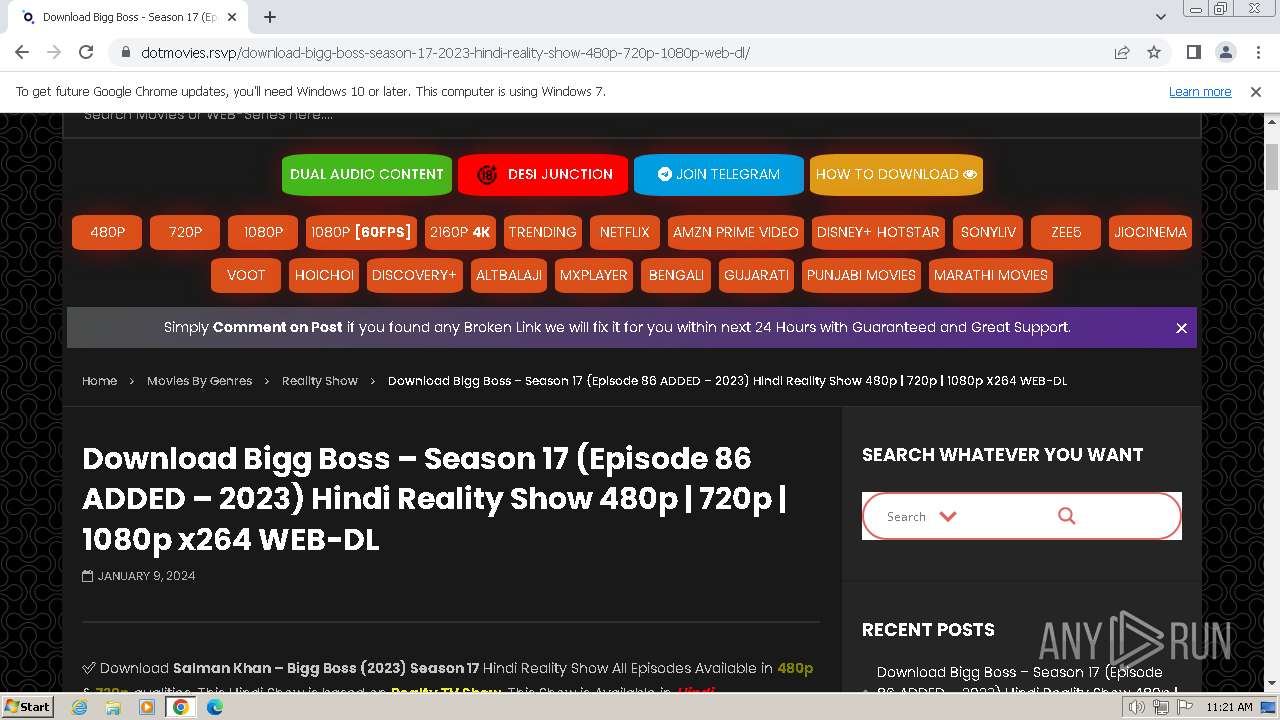Open Microsoft Edge from taskbar
This screenshot has width=1280, height=720.
point(215,707)
